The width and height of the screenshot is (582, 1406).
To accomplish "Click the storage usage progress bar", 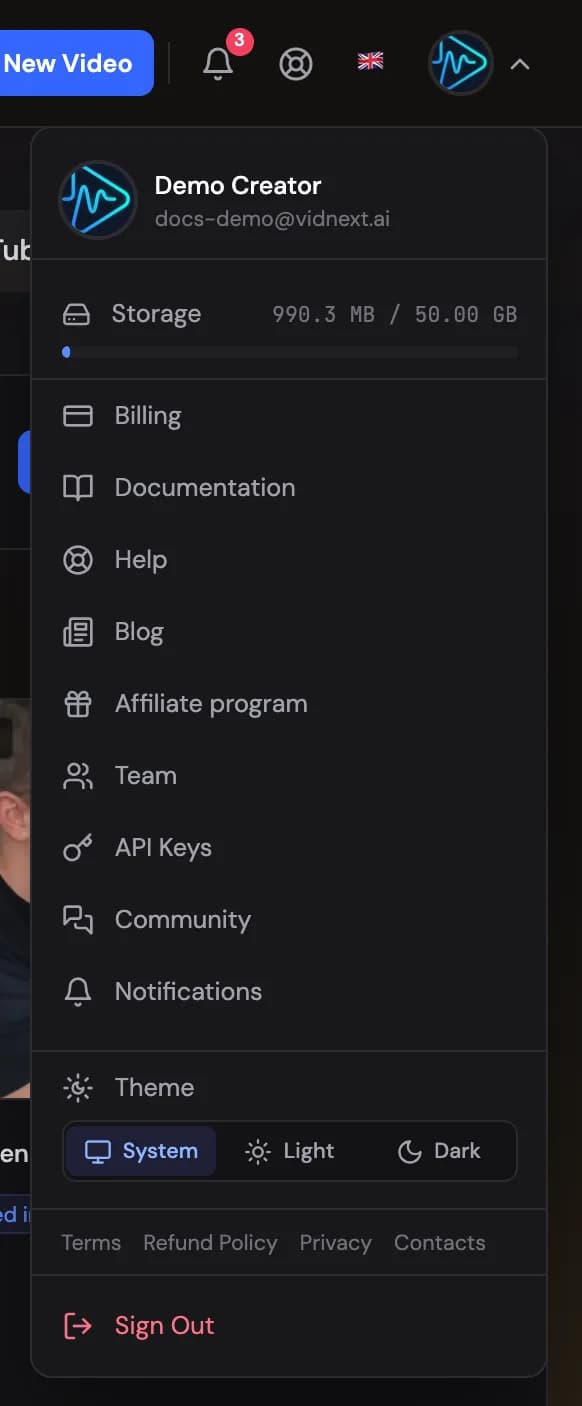I will 289,352.
